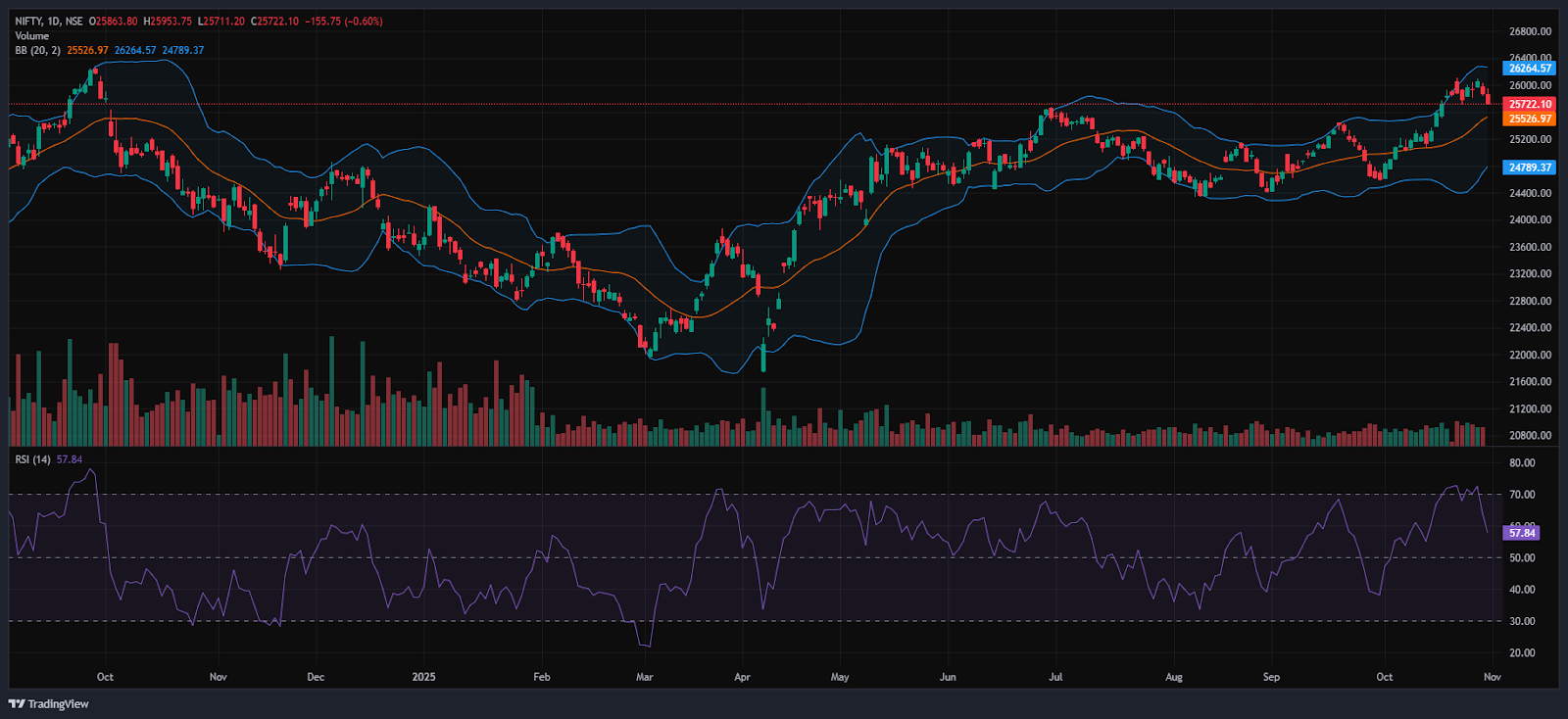Click the blue 24789.37 lower band tag
This screenshot has width=1568, height=719.
[x=1529, y=168]
